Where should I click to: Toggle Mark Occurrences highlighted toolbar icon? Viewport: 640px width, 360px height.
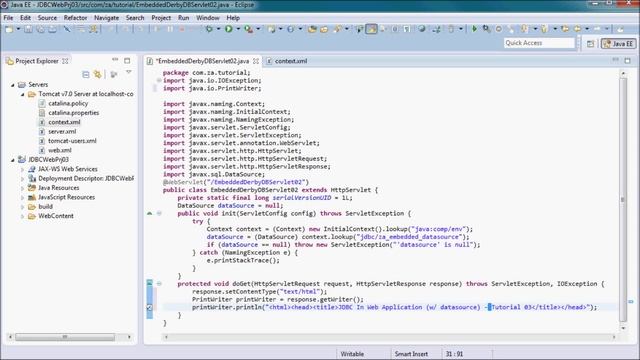point(371,29)
